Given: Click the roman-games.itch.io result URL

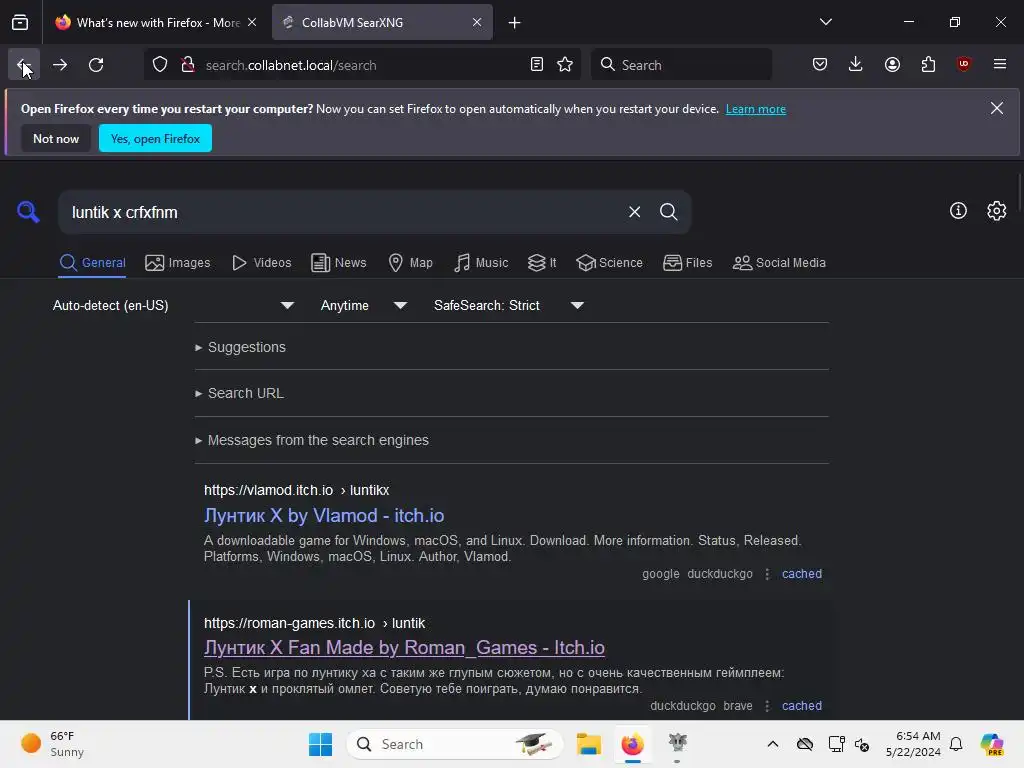Looking at the screenshot, I should pos(314,624).
